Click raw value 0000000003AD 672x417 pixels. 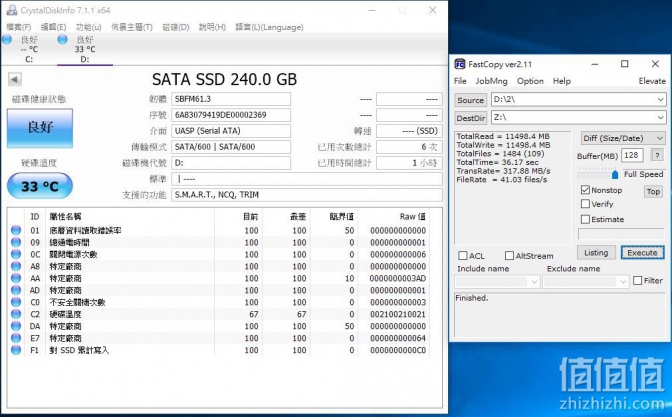[x=398, y=278]
